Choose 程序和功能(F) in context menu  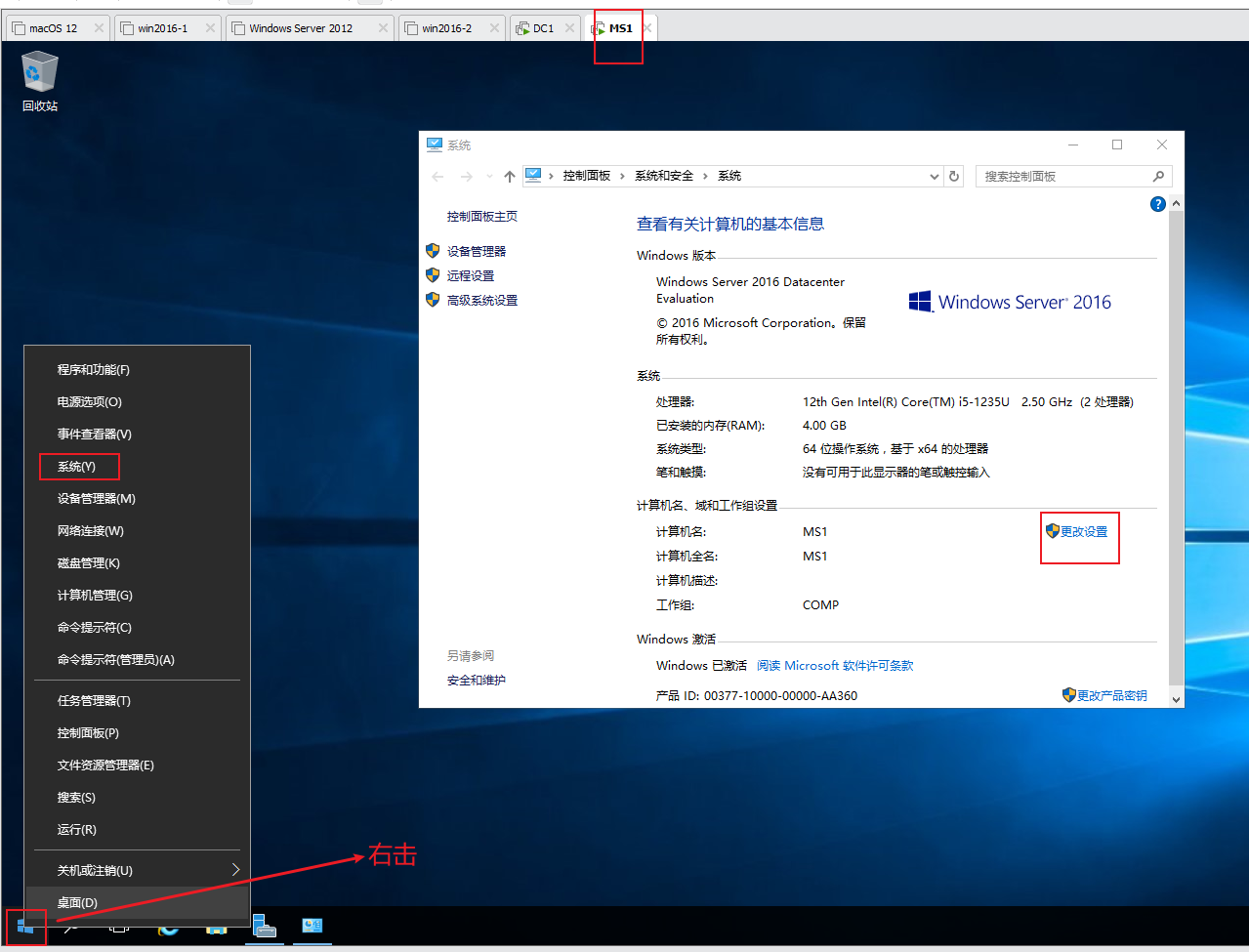coord(138,369)
